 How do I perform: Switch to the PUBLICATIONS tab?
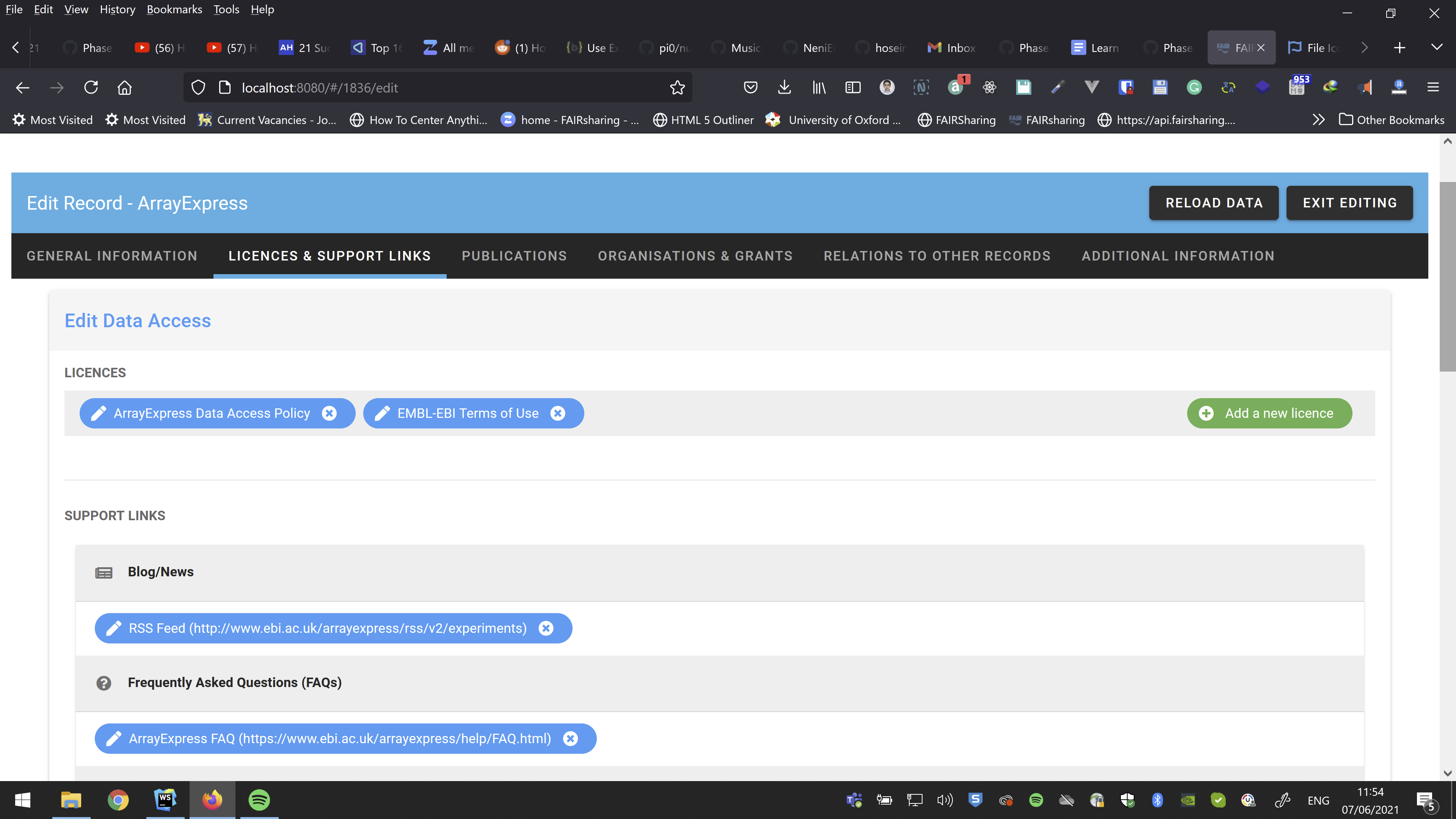click(514, 256)
